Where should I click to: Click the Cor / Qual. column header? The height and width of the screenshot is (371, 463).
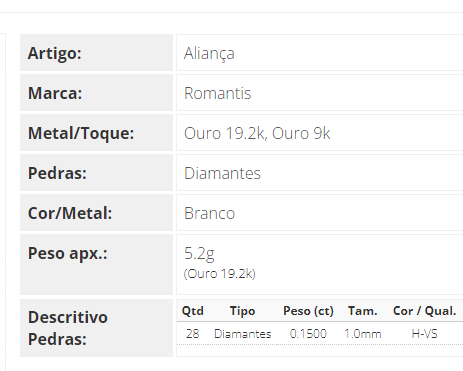tap(424, 311)
